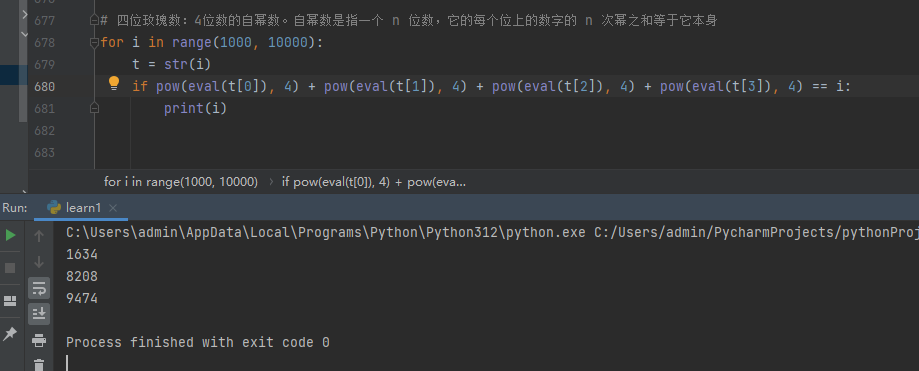This screenshot has width=919, height=371.
Task: Toggle the Pin Tab pushpin icon
Action: pyautogui.click(x=11, y=333)
